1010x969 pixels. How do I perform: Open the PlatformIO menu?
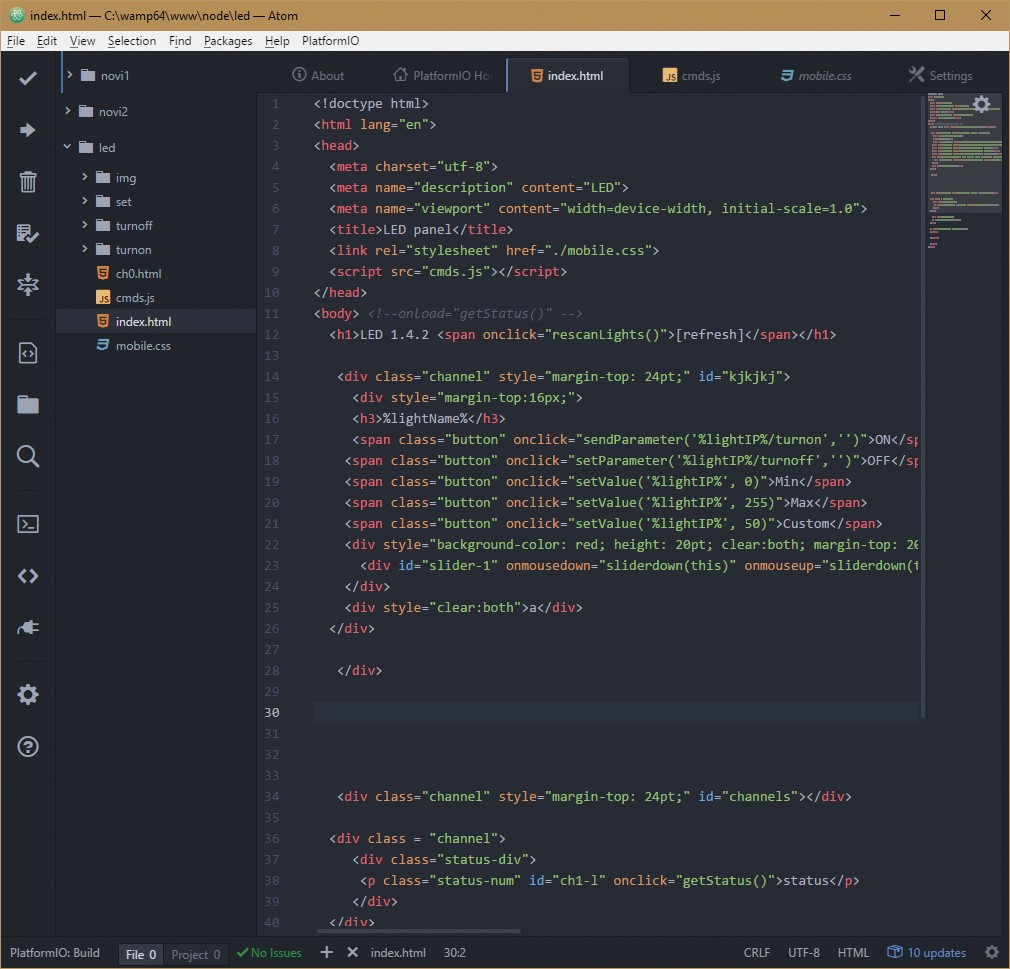[x=330, y=41]
